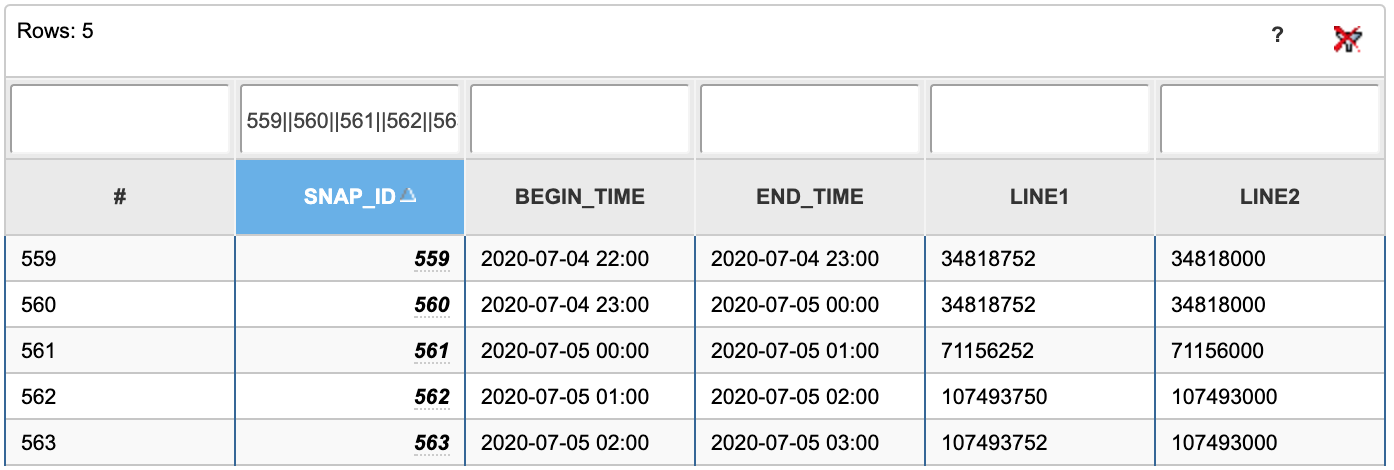The height and width of the screenshot is (470, 1394).
Task: Focus the filter box above LINE1
Action: (x=1040, y=120)
